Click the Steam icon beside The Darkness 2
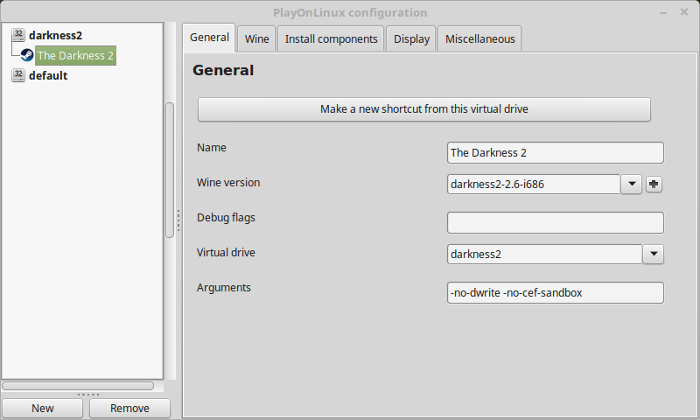This screenshot has height=420, width=700. pyautogui.click(x=27, y=55)
